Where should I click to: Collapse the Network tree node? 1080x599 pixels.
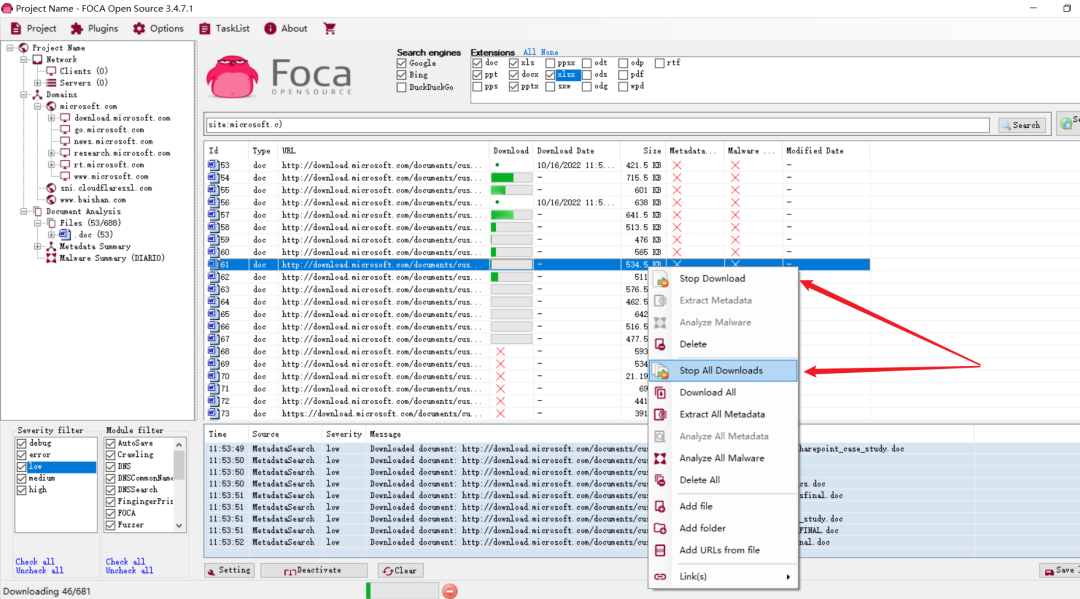24,60
